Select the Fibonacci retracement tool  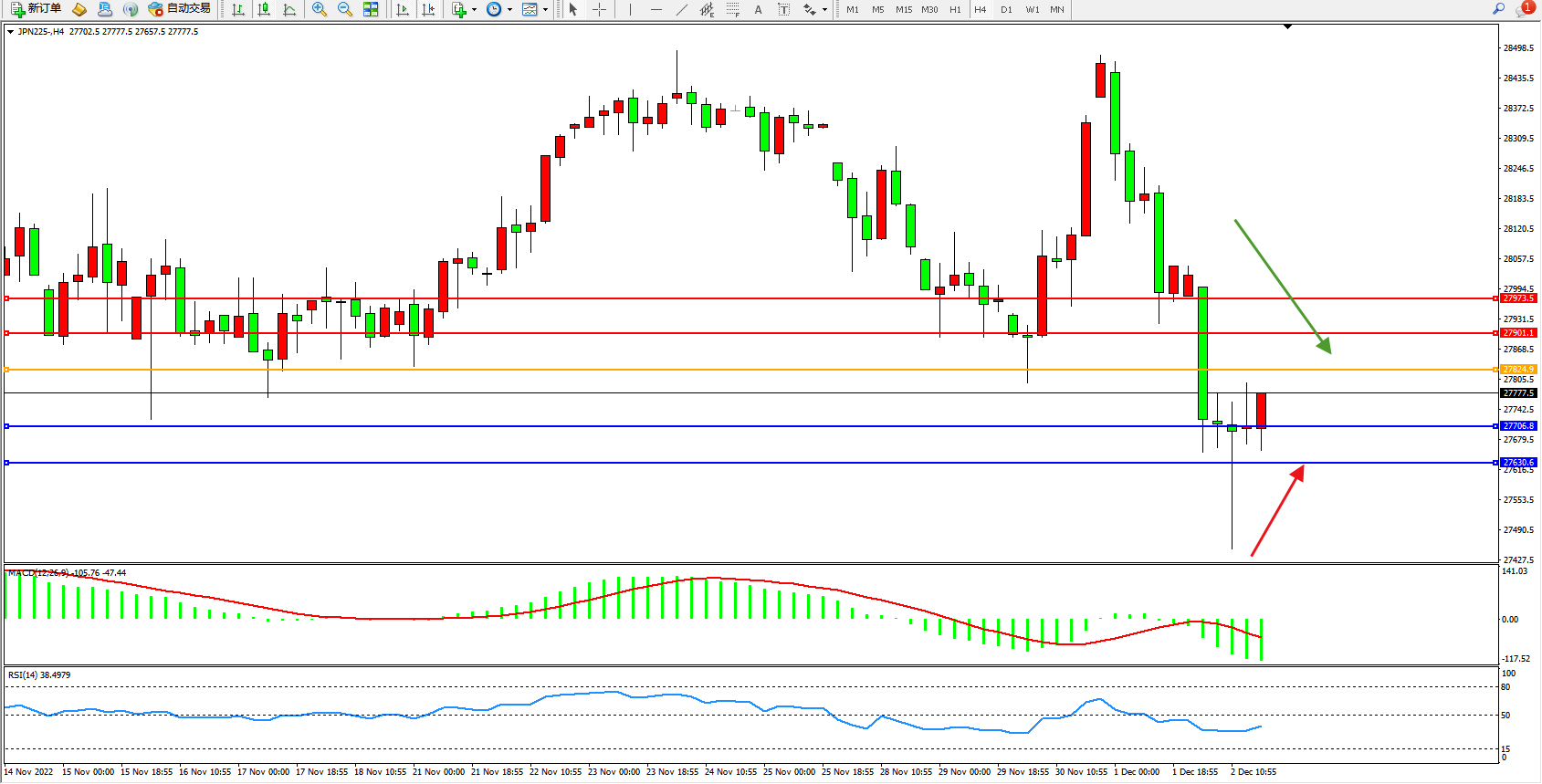[733, 9]
